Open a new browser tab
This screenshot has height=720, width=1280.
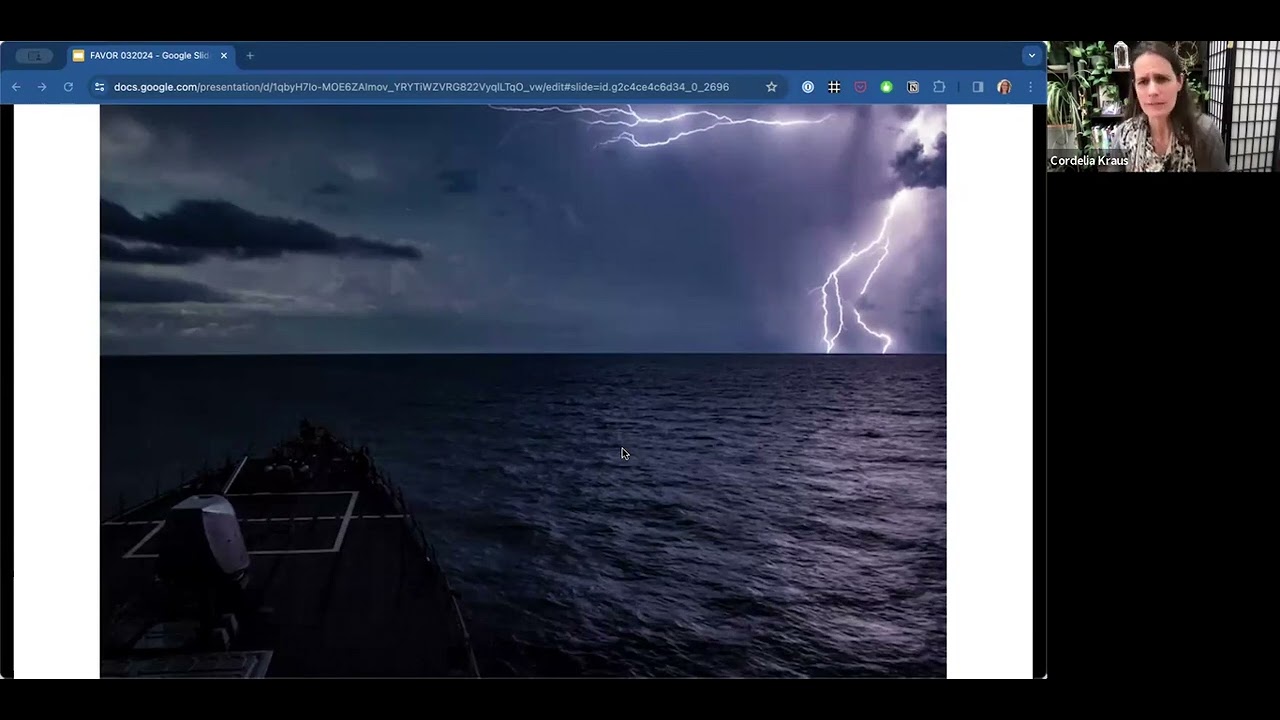250,56
